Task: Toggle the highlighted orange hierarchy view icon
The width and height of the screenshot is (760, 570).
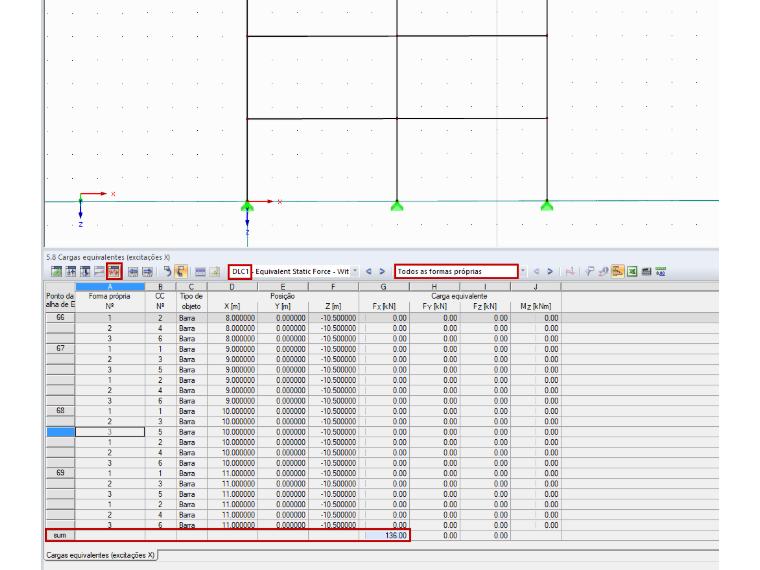Action: pyautogui.click(x=618, y=271)
